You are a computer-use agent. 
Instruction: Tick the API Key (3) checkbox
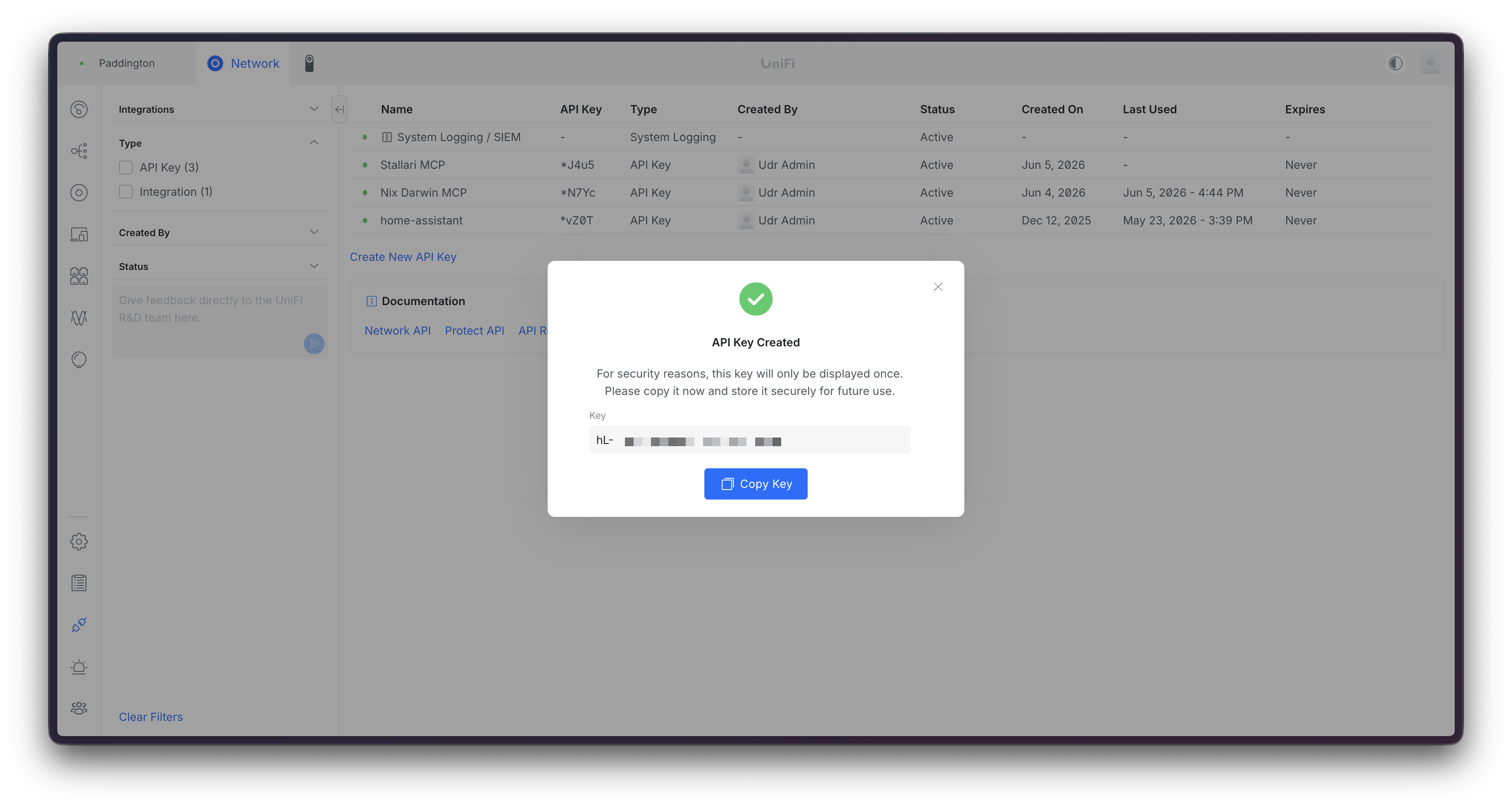(125, 168)
